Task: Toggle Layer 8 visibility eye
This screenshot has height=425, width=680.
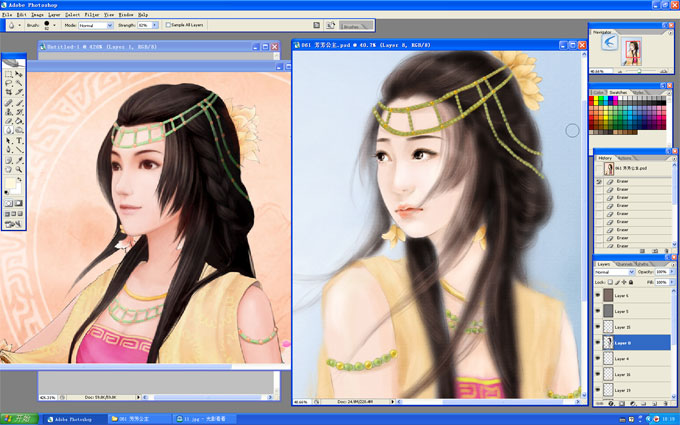Action: tap(598, 343)
